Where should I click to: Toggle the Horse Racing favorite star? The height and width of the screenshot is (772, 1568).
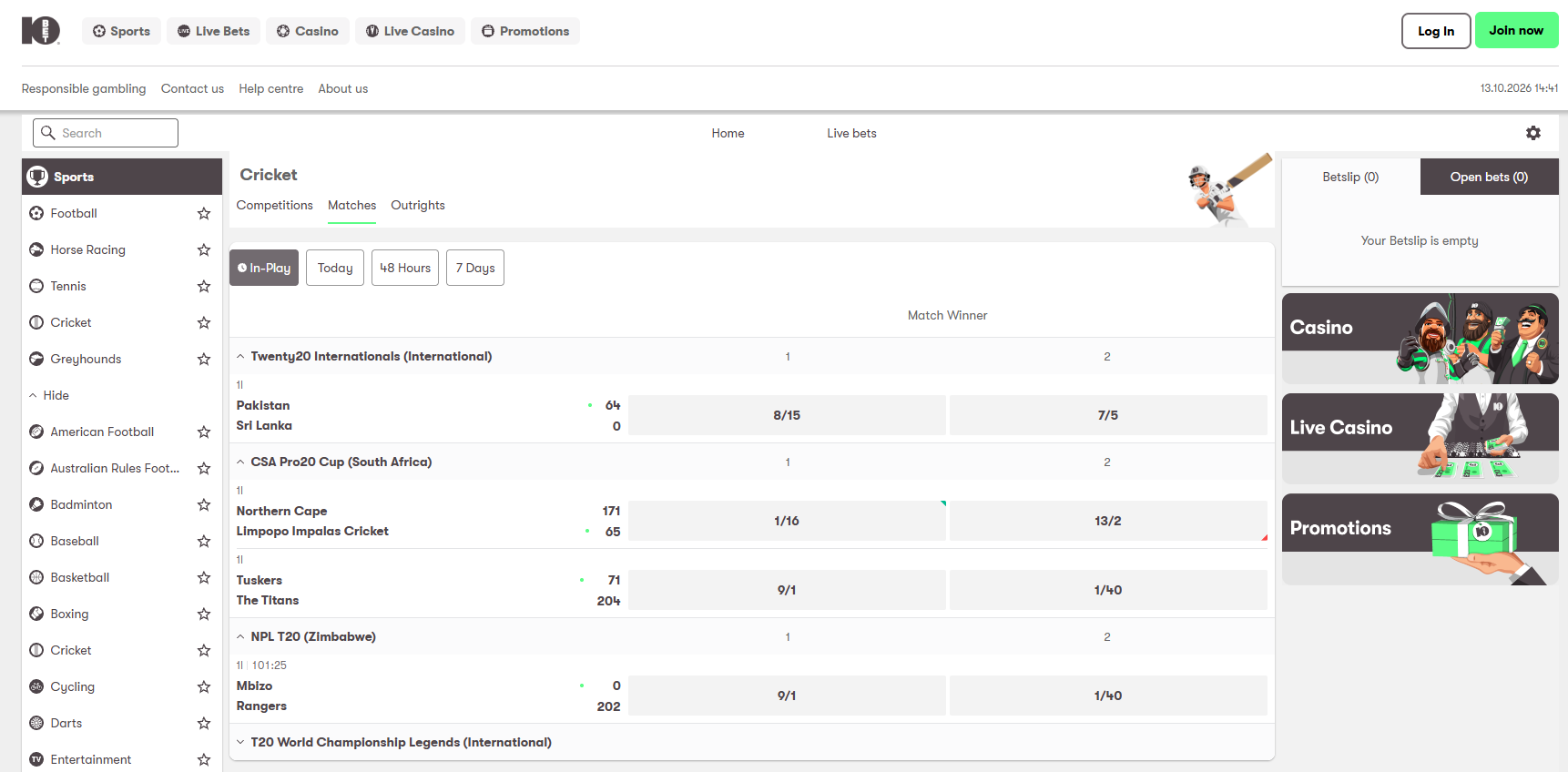click(204, 249)
